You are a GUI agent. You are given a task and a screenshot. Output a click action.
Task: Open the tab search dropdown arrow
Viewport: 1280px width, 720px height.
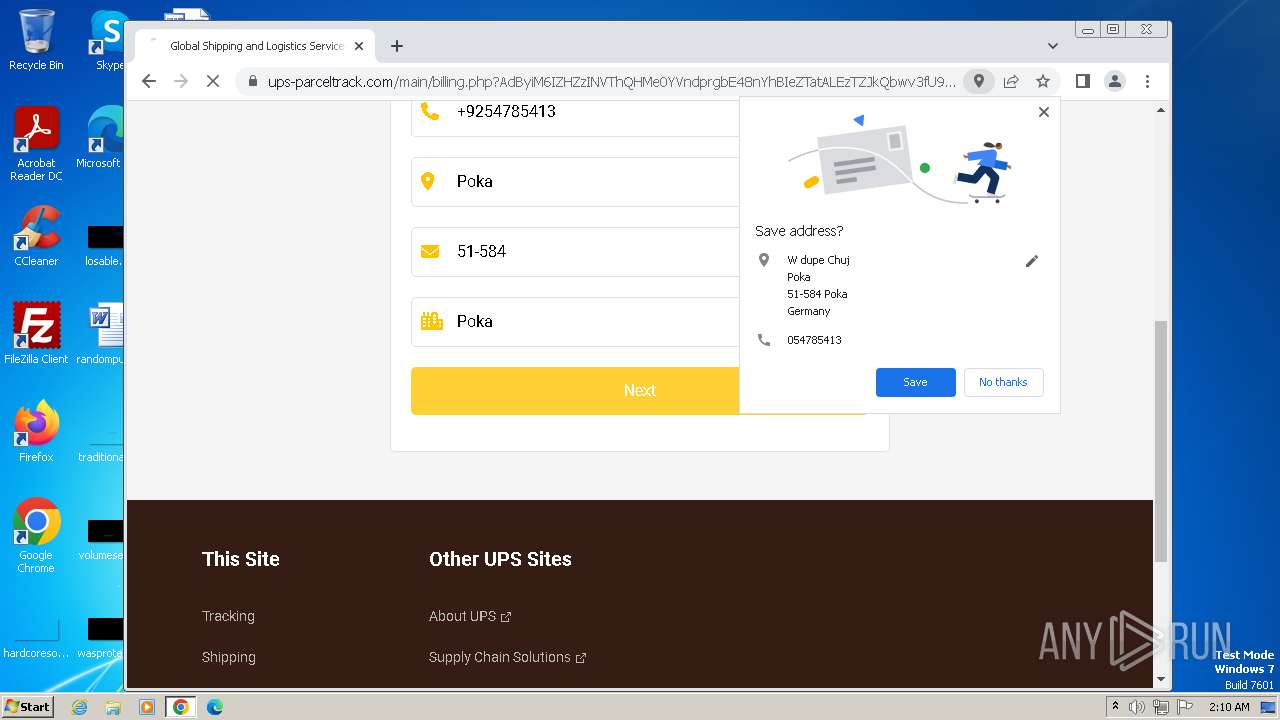coord(1052,46)
